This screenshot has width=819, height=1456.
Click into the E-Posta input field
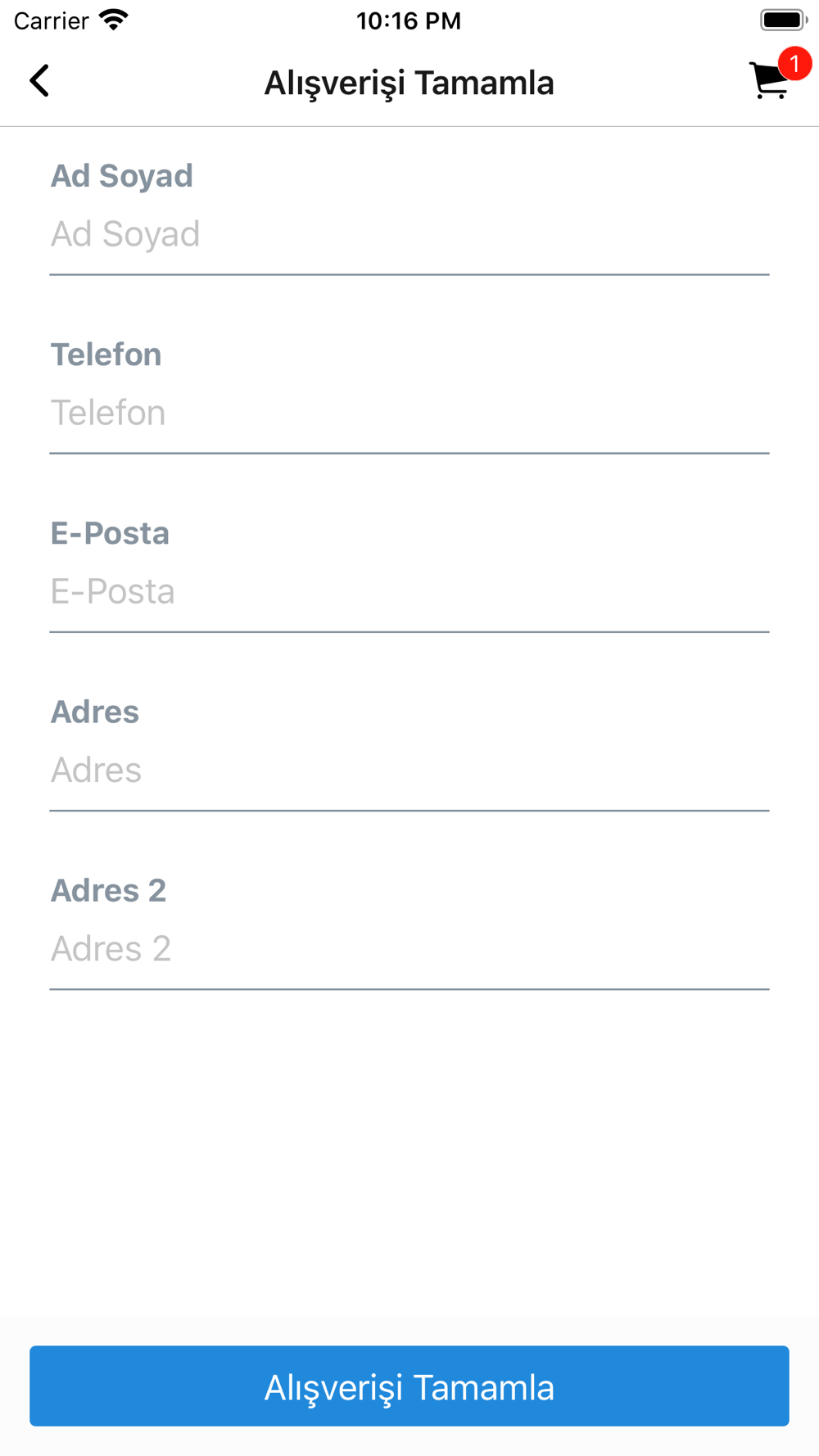pos(409,591)
